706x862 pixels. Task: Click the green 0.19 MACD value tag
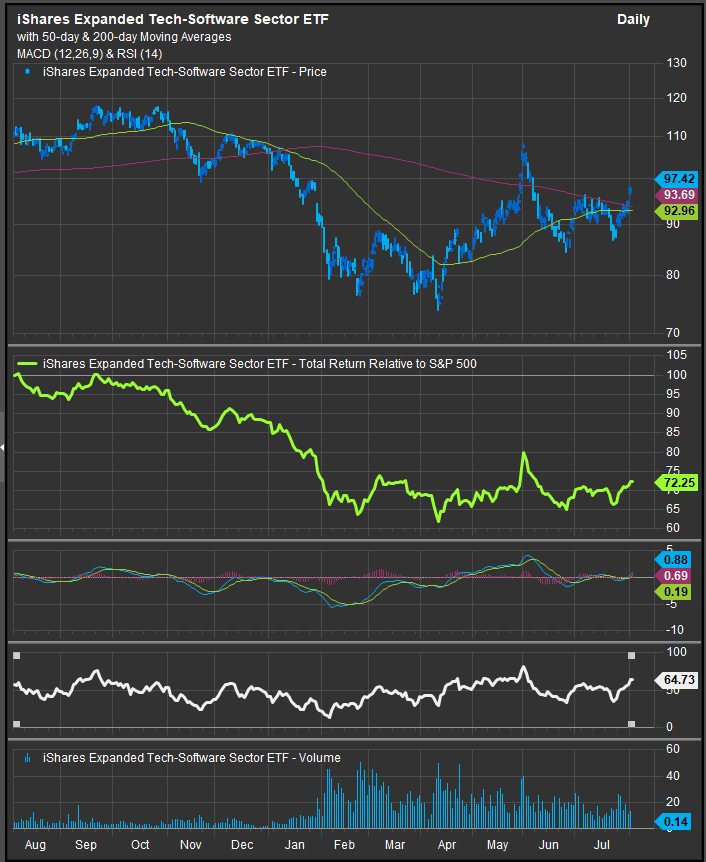[673, 592]
